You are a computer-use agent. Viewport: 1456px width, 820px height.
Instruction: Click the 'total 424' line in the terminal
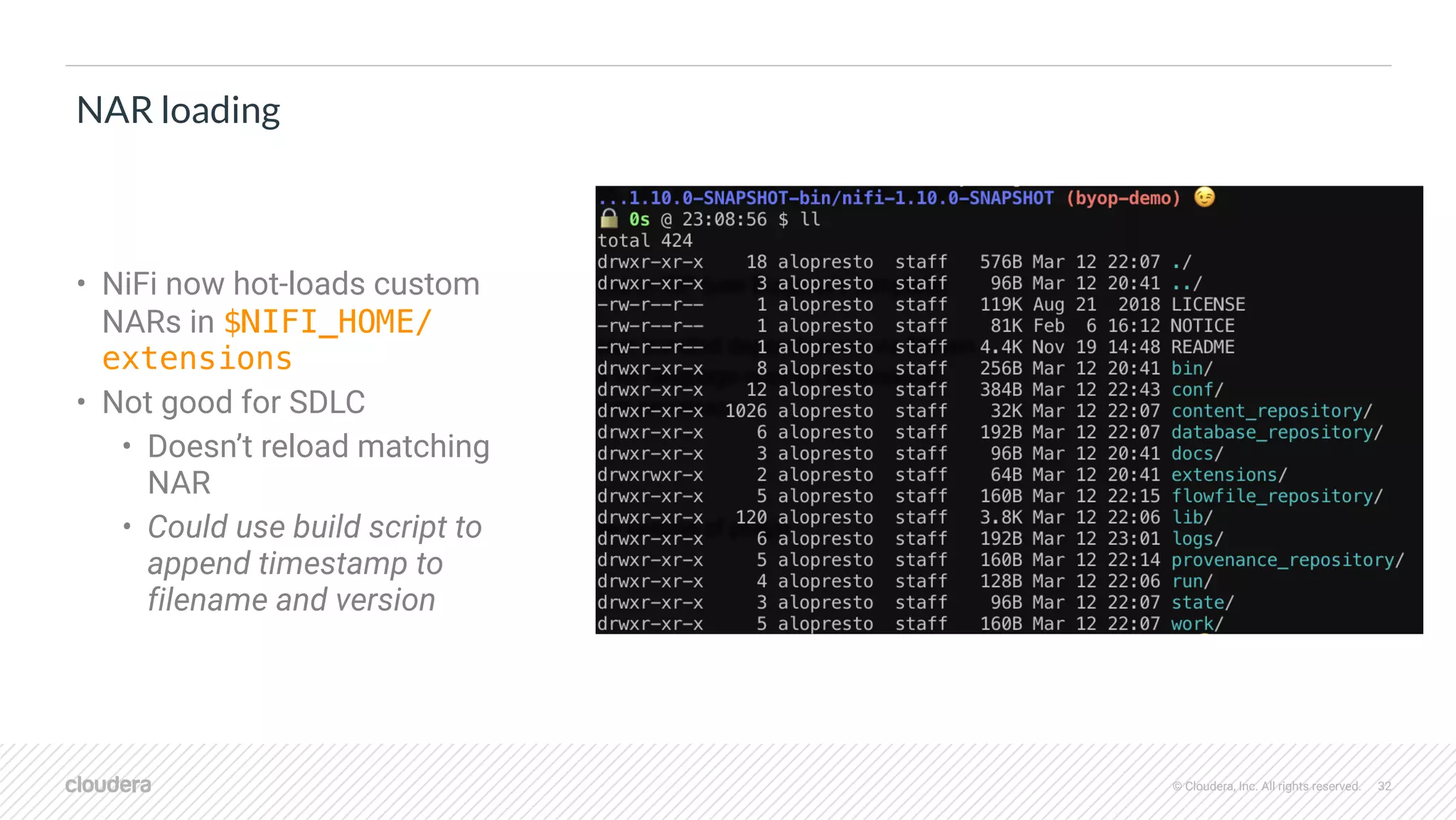click(x=645, y=240)
